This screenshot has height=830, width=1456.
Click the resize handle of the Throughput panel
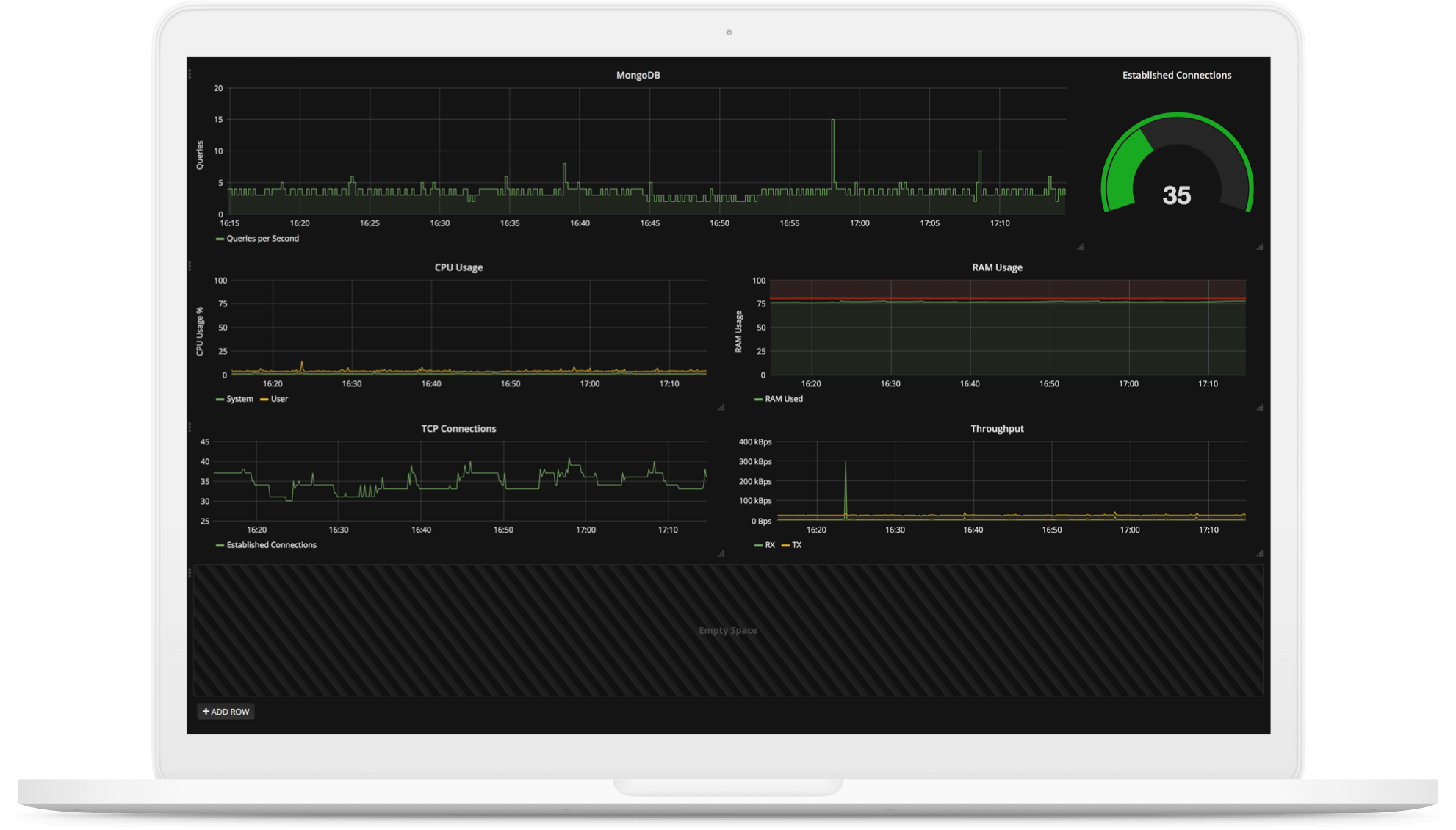click(x=1260, y=554)
